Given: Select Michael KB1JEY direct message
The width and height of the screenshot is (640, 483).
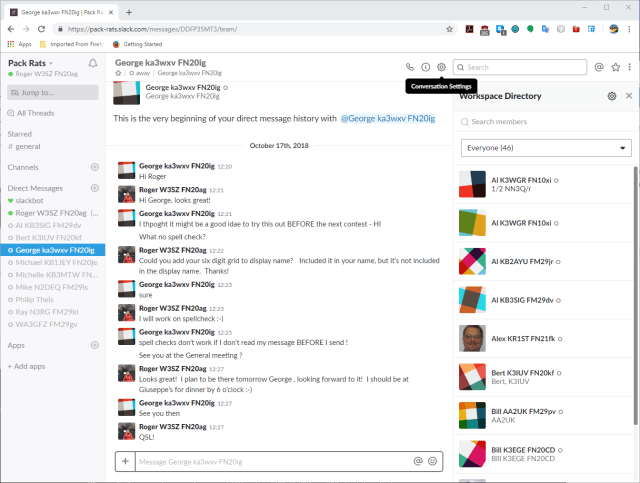Looking at the screenshot, I should tap(53, 262).
